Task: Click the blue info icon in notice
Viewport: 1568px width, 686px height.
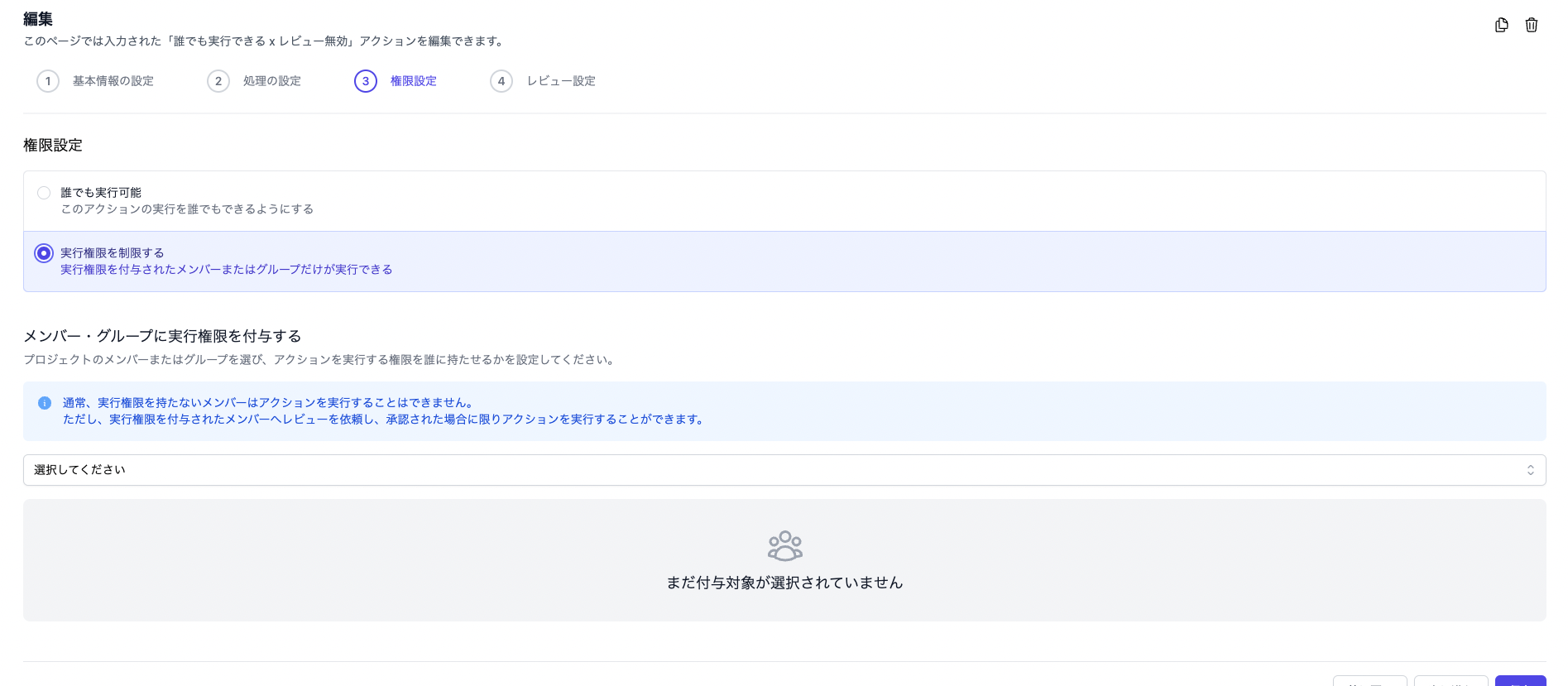Action: pyautogui.click(x=45, y=403)
